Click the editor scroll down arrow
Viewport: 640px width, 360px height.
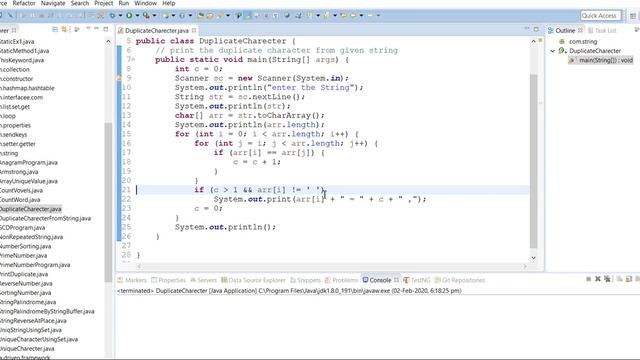point(533,258)
